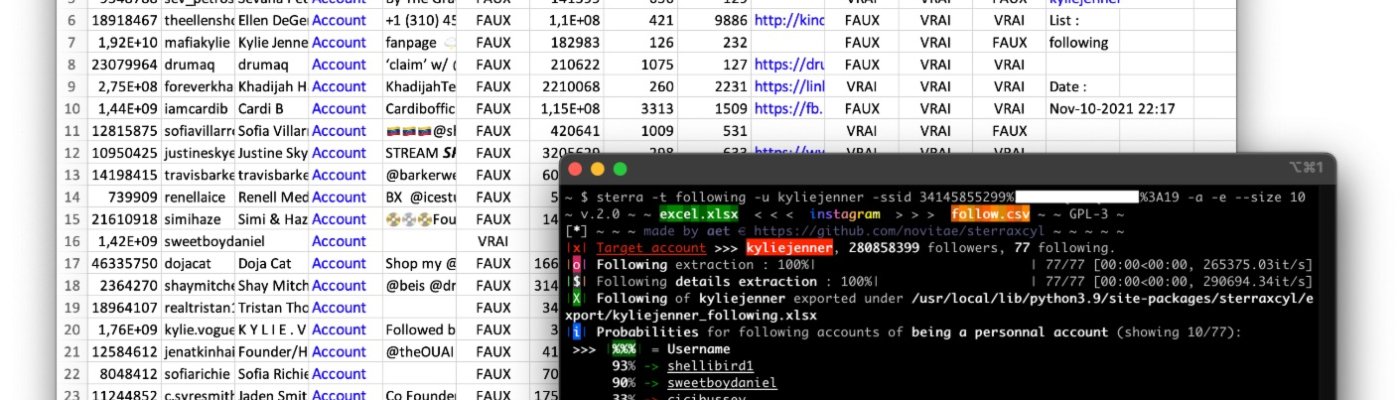Click the green '%%%' column header in terminal
Viewport: 1400px width, 400px height.
click(622, 349)
